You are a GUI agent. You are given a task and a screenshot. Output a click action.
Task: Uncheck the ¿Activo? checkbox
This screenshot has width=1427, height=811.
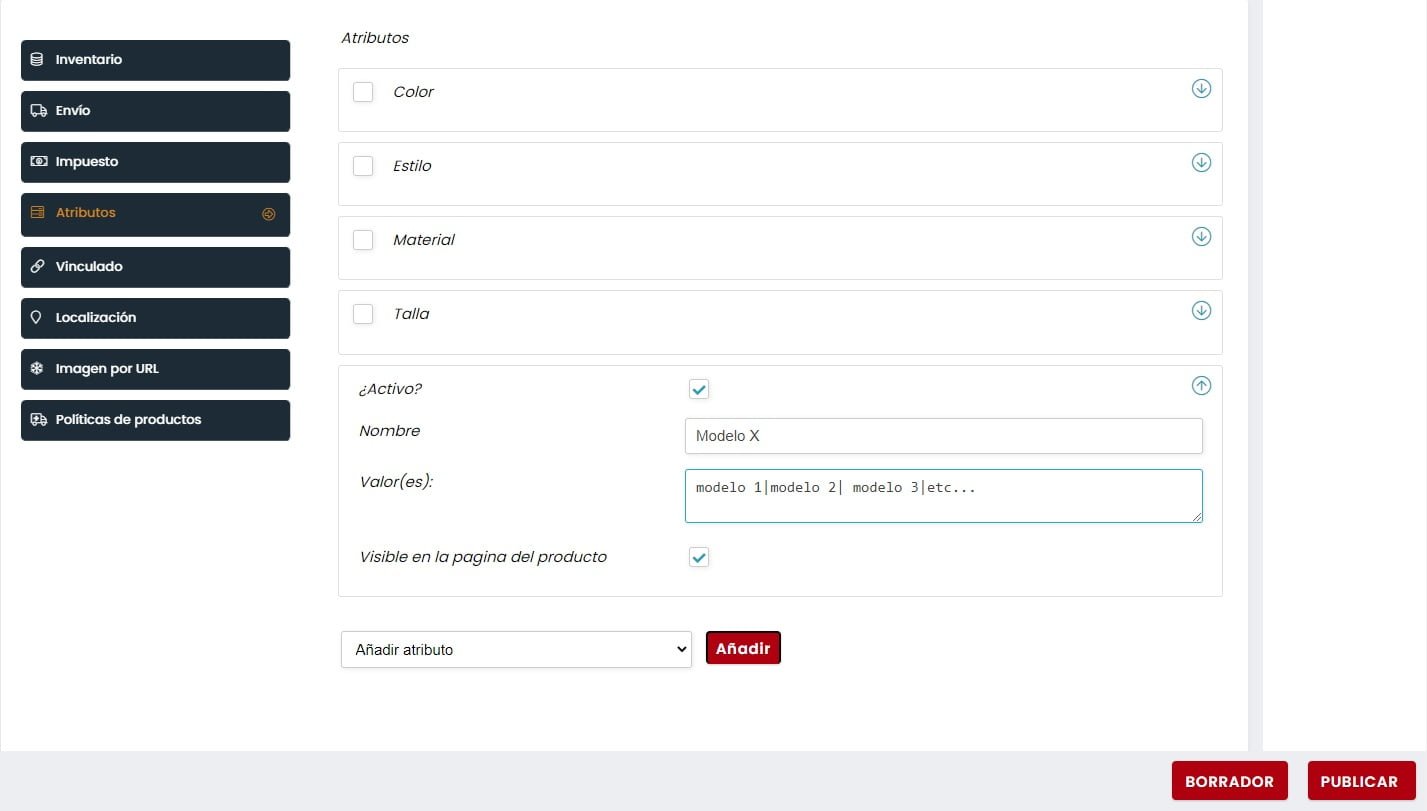(699, 389)
